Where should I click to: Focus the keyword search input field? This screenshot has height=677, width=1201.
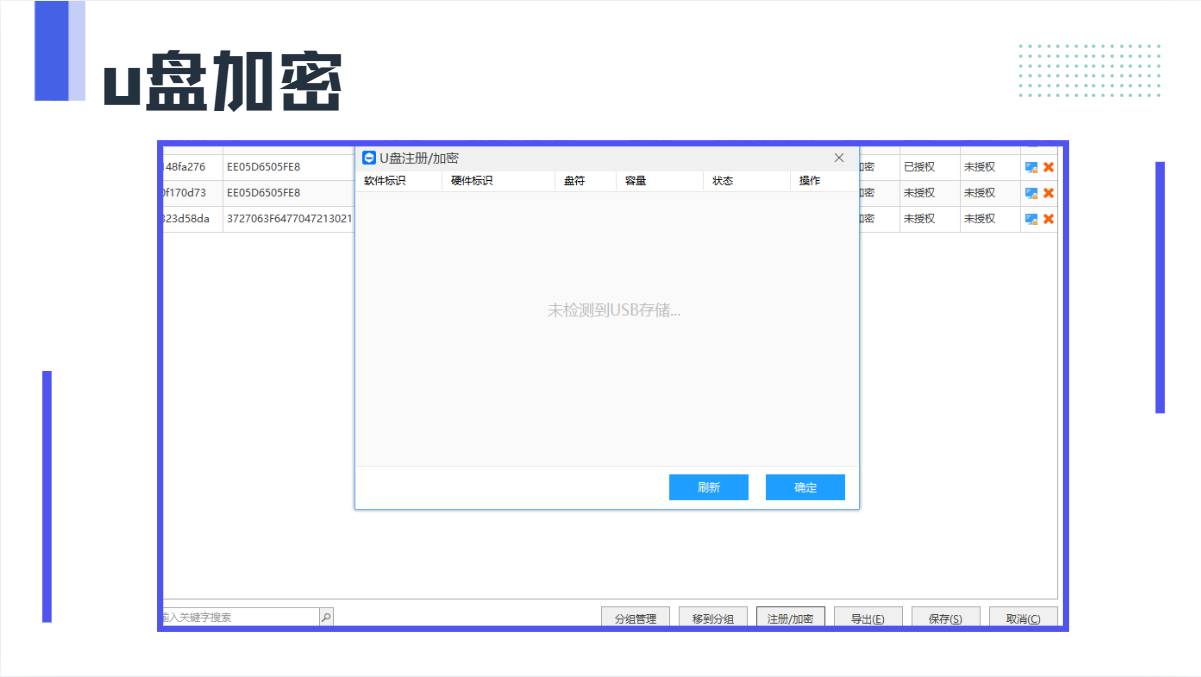[240, 618]
